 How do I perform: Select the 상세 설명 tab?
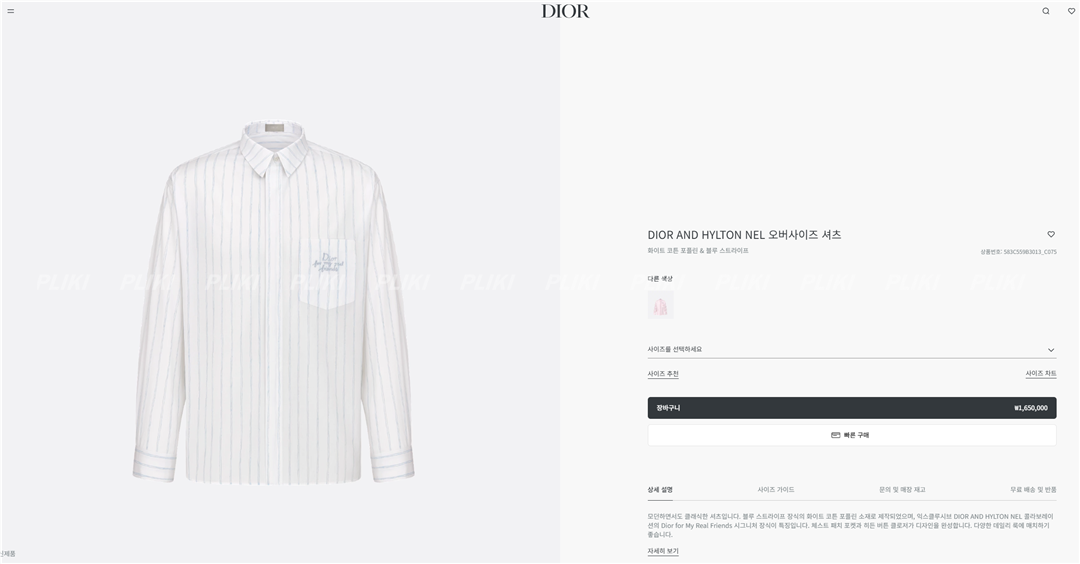pyautogui.click(x=660, y=490)
